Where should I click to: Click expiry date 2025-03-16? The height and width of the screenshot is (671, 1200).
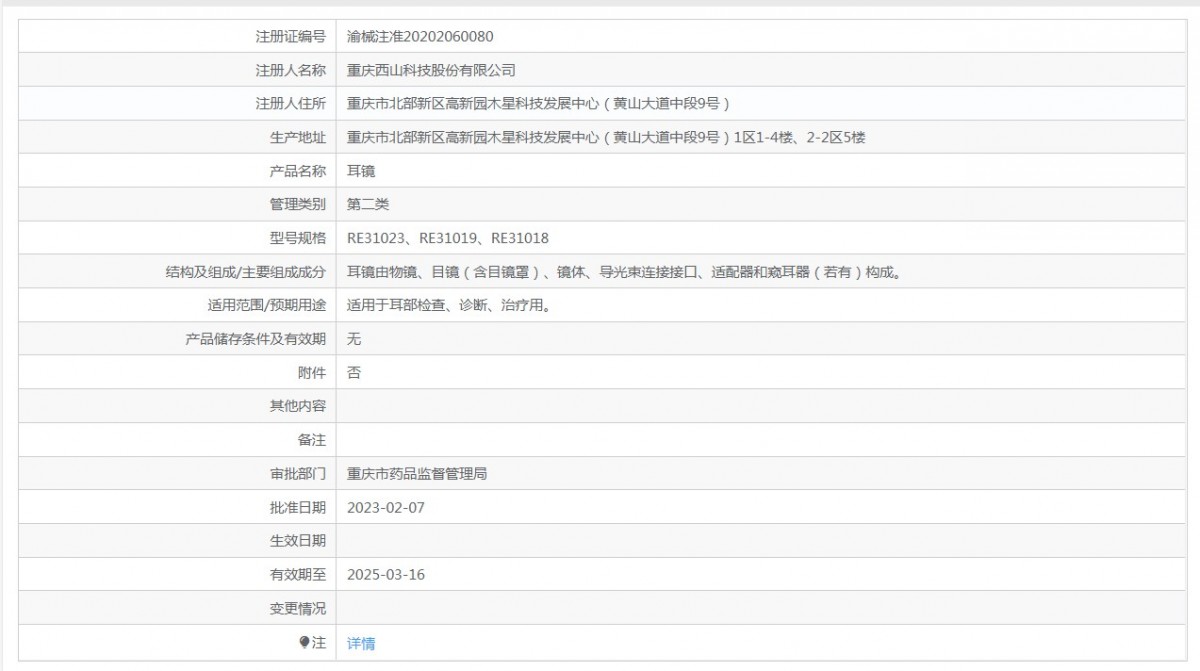point(386,575)
